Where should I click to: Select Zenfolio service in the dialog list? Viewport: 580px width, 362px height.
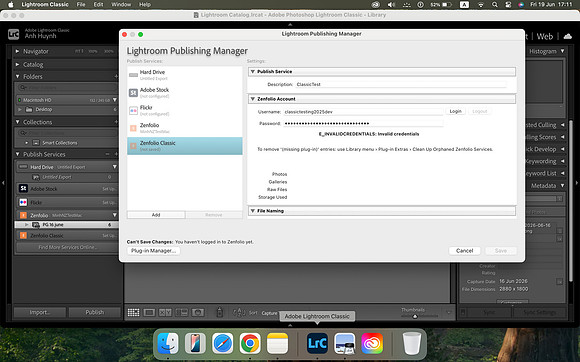click(x=185, y=128)
